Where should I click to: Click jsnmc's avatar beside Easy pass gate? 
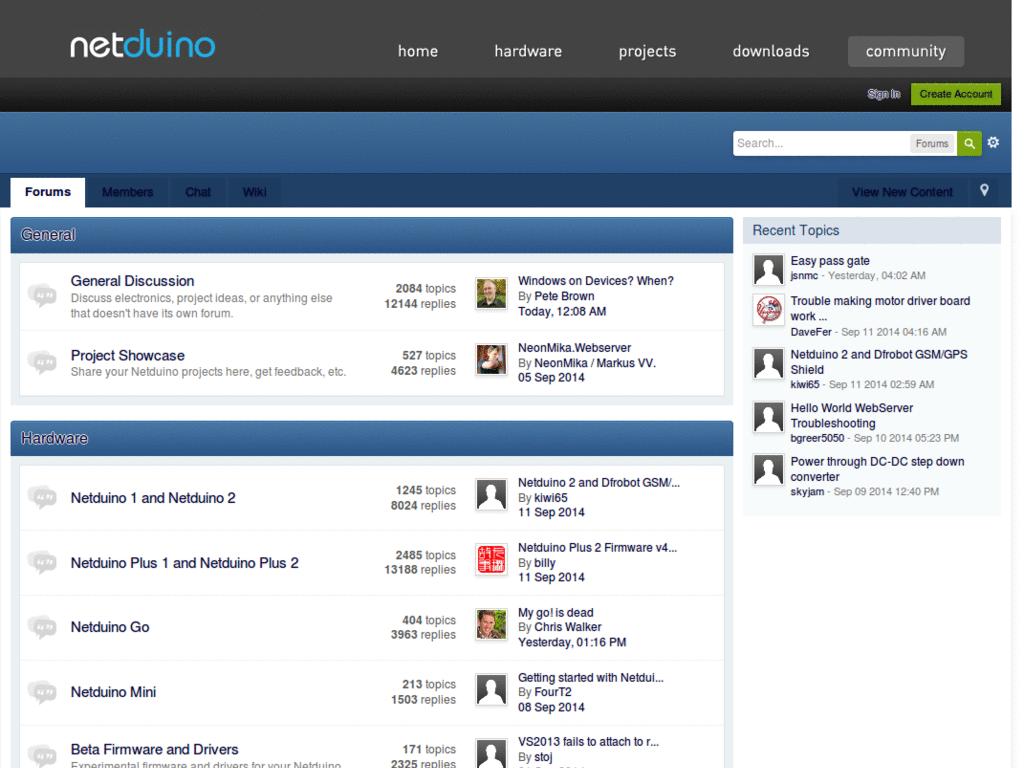coord(768,270)
